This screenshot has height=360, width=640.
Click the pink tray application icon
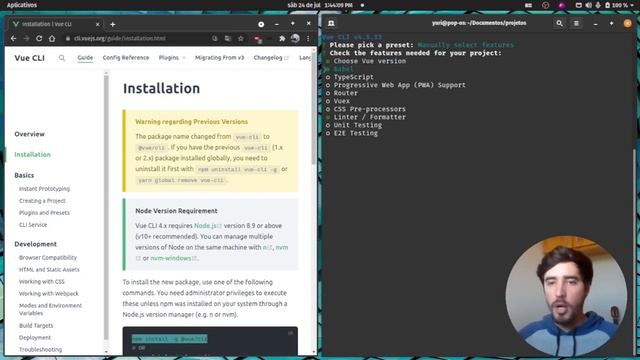point(562,5)
